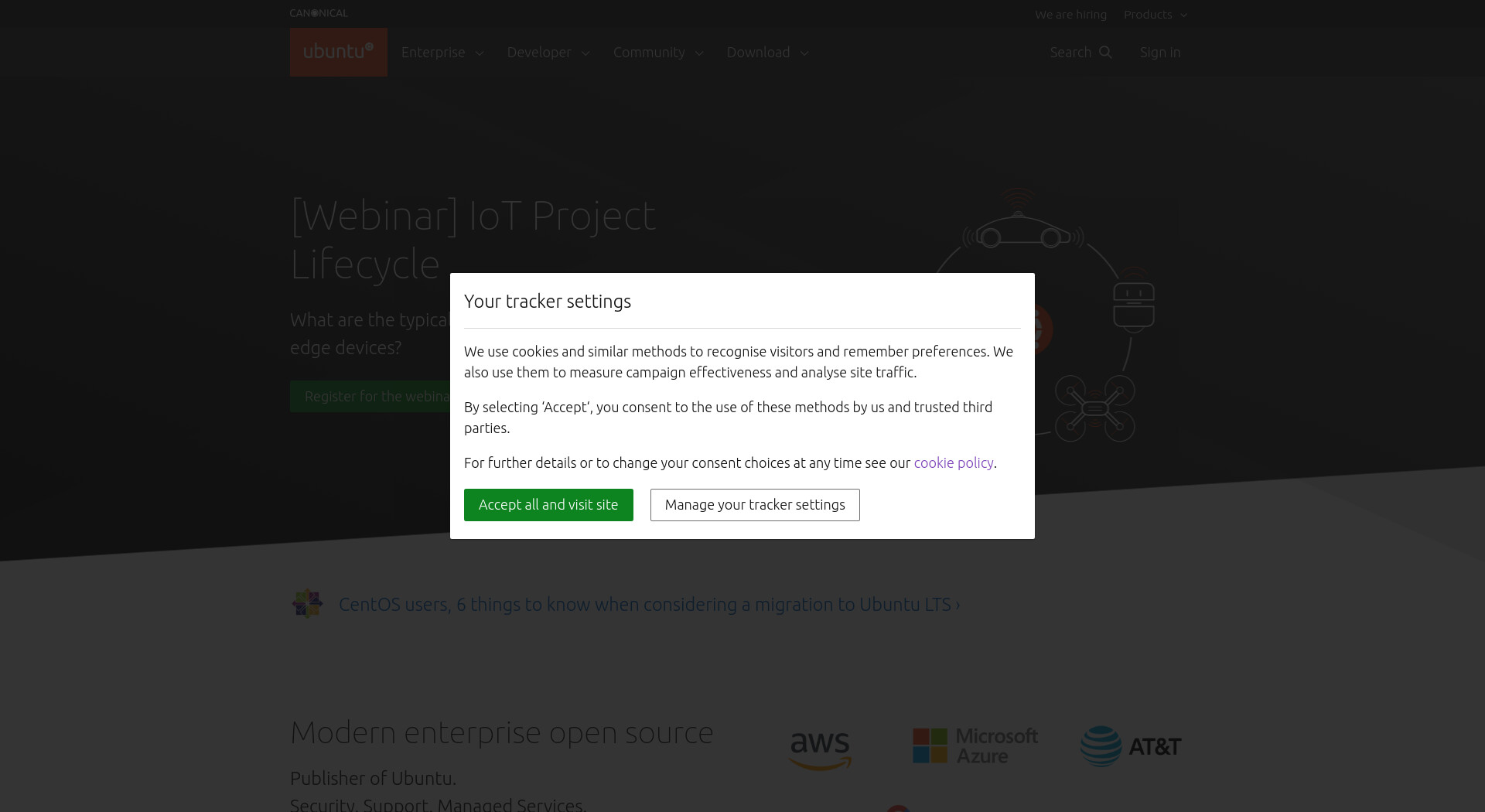Viewport: 1485px width, 812px height.
Task: Click the Microsoft Azure logo
Action: 975,746
